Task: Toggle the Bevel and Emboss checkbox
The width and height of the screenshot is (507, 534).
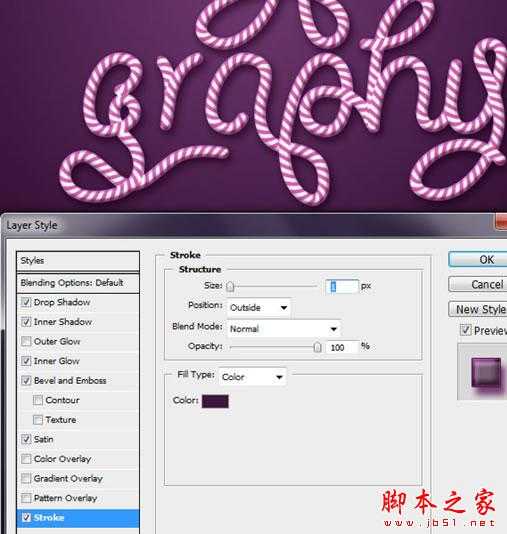Action: 26,380
